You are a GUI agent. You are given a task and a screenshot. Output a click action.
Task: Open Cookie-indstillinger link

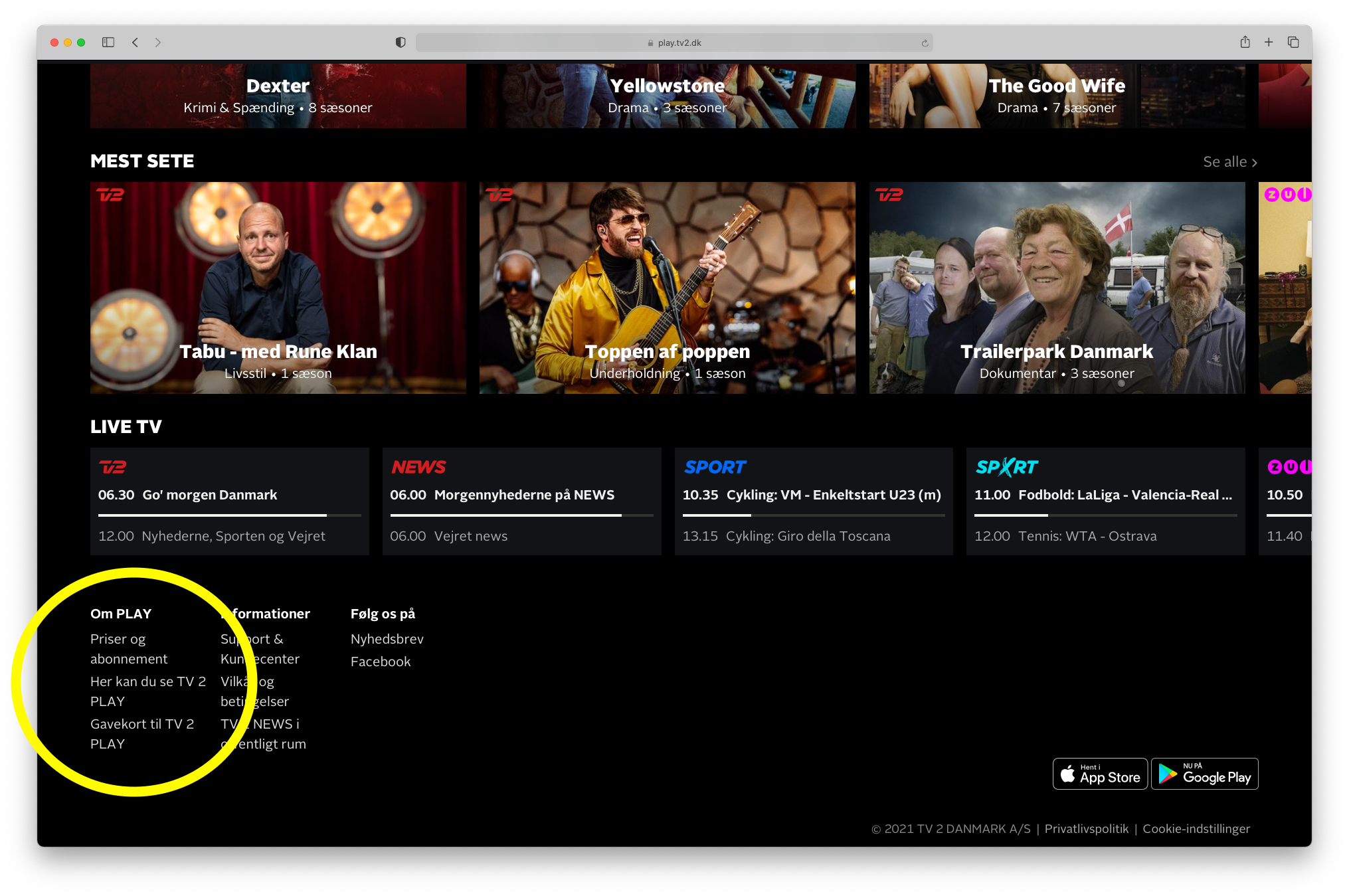1196,829
